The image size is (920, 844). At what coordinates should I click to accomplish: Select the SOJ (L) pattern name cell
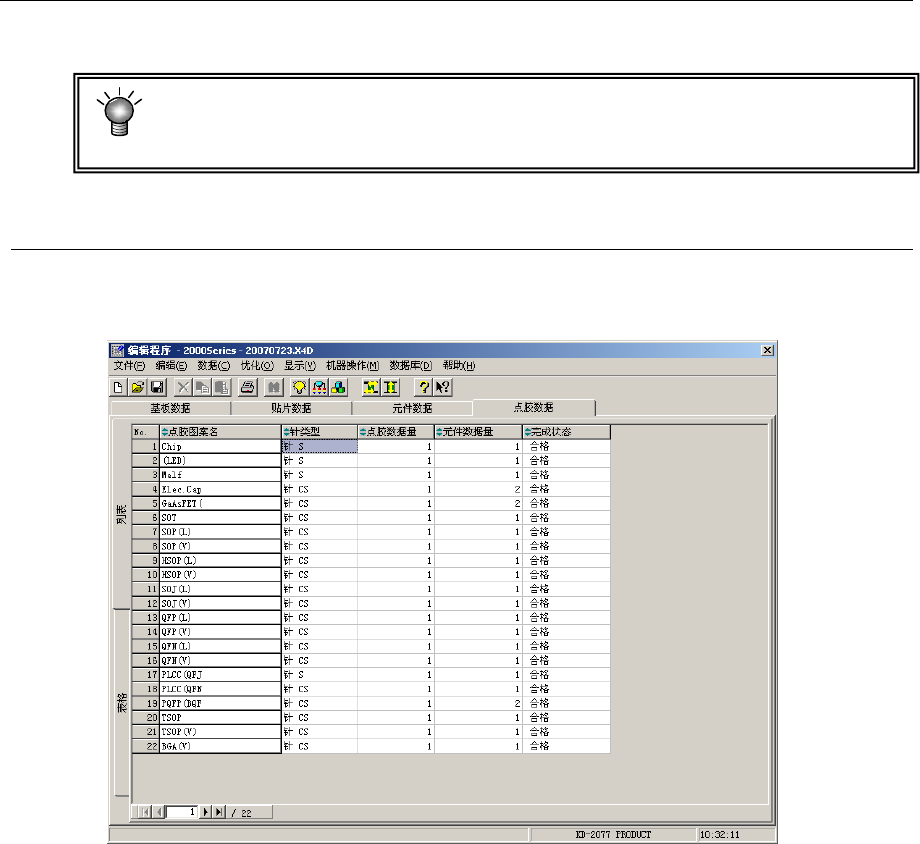tap(221, 589)
